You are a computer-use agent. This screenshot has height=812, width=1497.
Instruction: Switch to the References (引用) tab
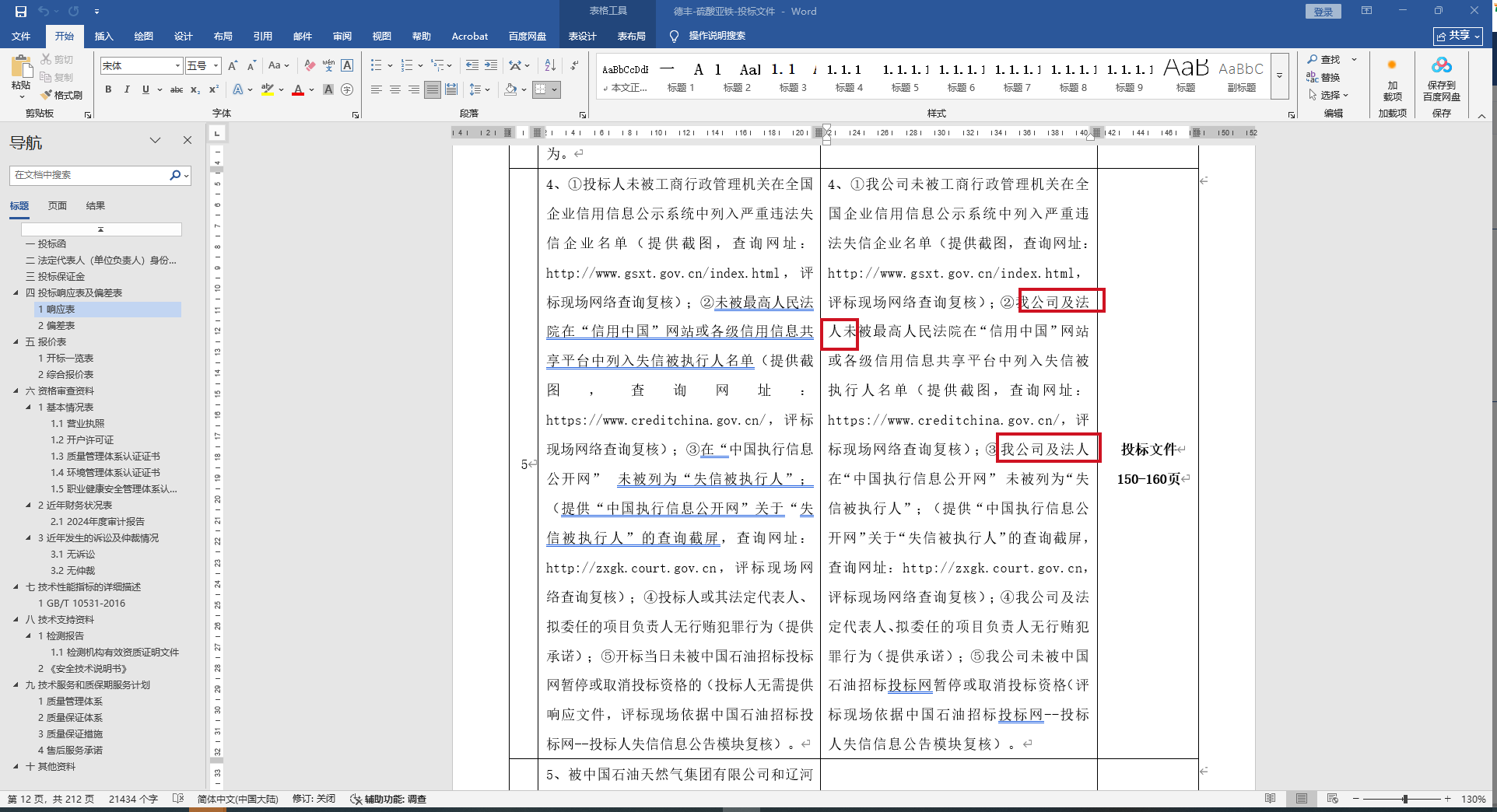263,36
